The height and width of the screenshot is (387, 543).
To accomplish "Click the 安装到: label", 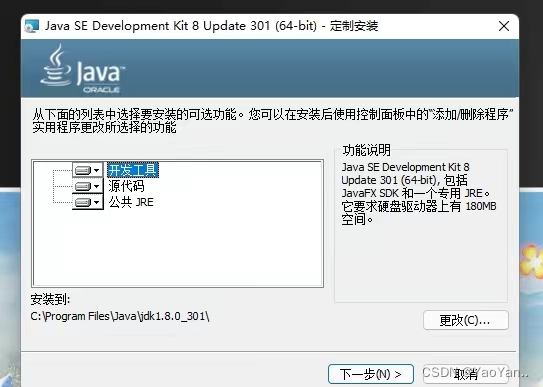I will (50, 299).
